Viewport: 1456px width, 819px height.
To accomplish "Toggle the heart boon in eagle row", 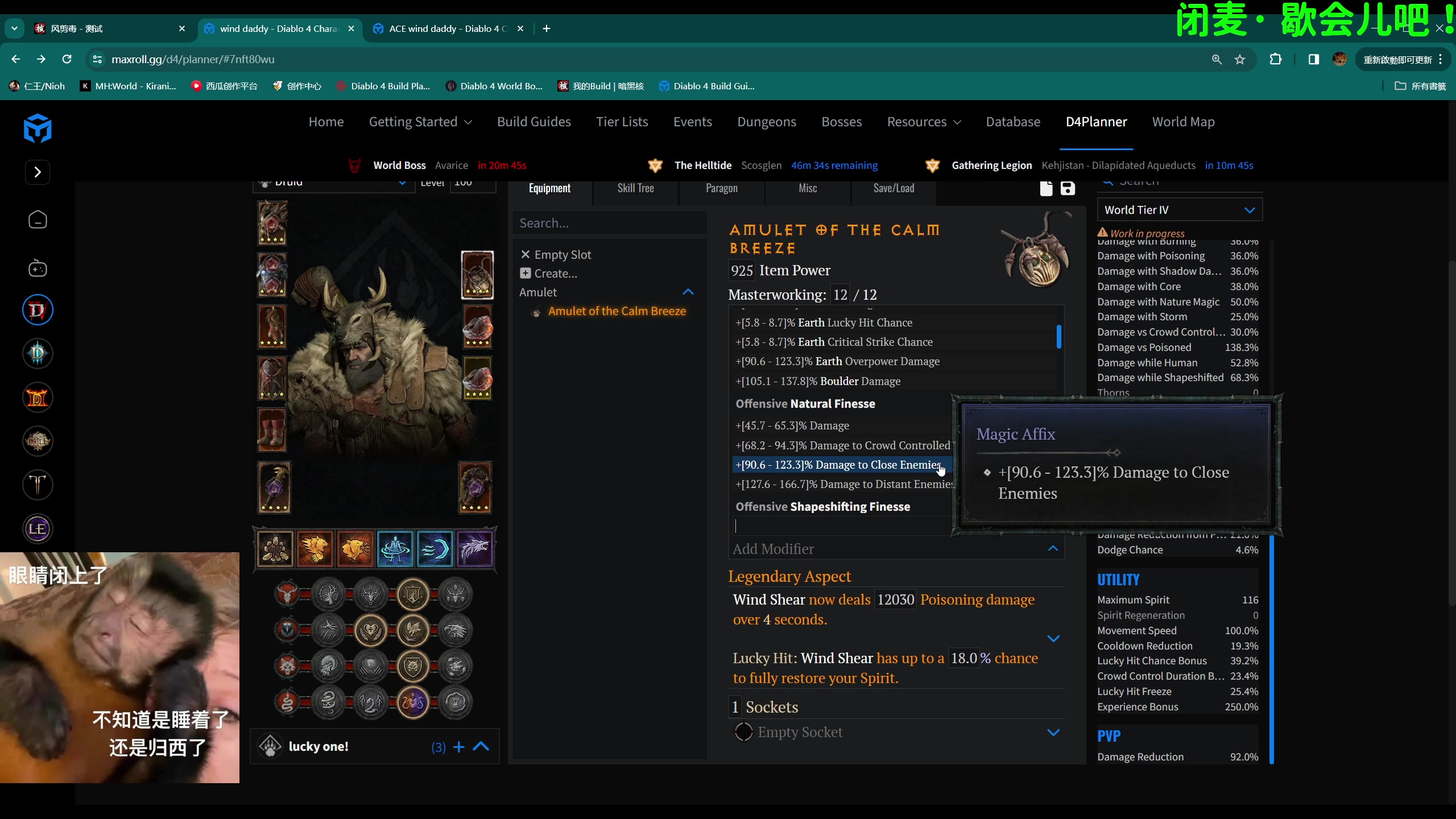I will [371, 630].
